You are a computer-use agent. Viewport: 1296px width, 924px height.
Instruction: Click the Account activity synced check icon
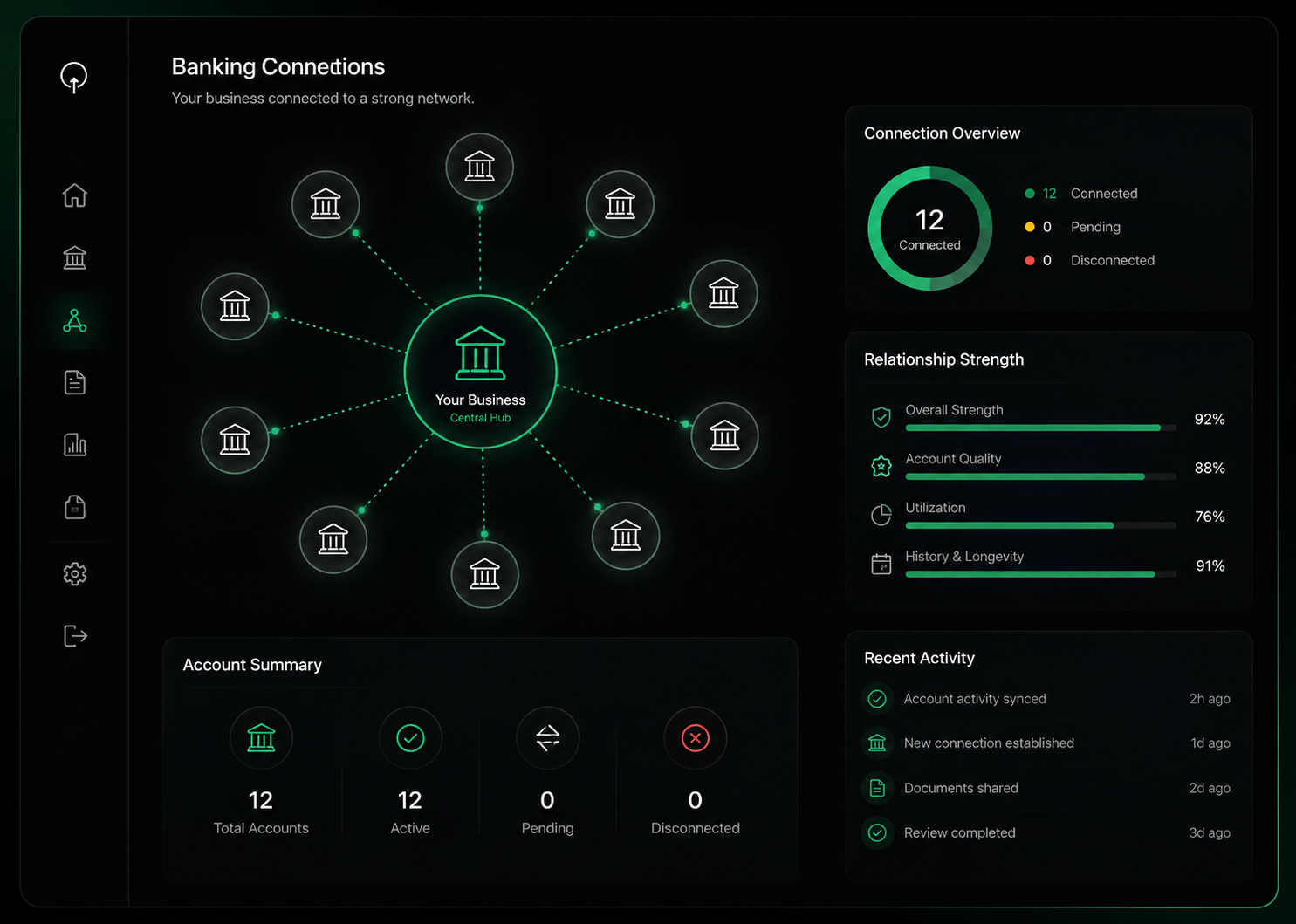click(x=877, y=699)
